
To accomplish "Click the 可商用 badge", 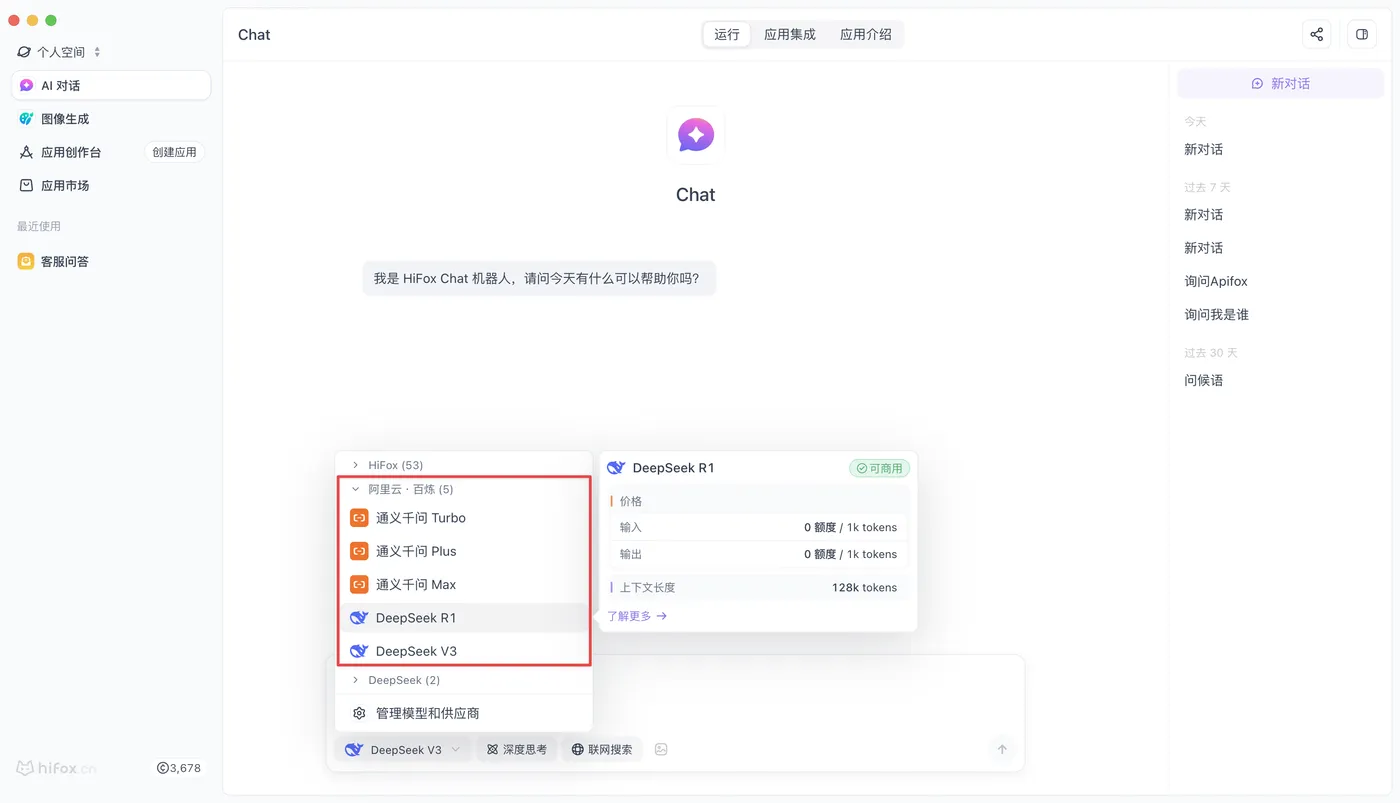I will point(879,468).
